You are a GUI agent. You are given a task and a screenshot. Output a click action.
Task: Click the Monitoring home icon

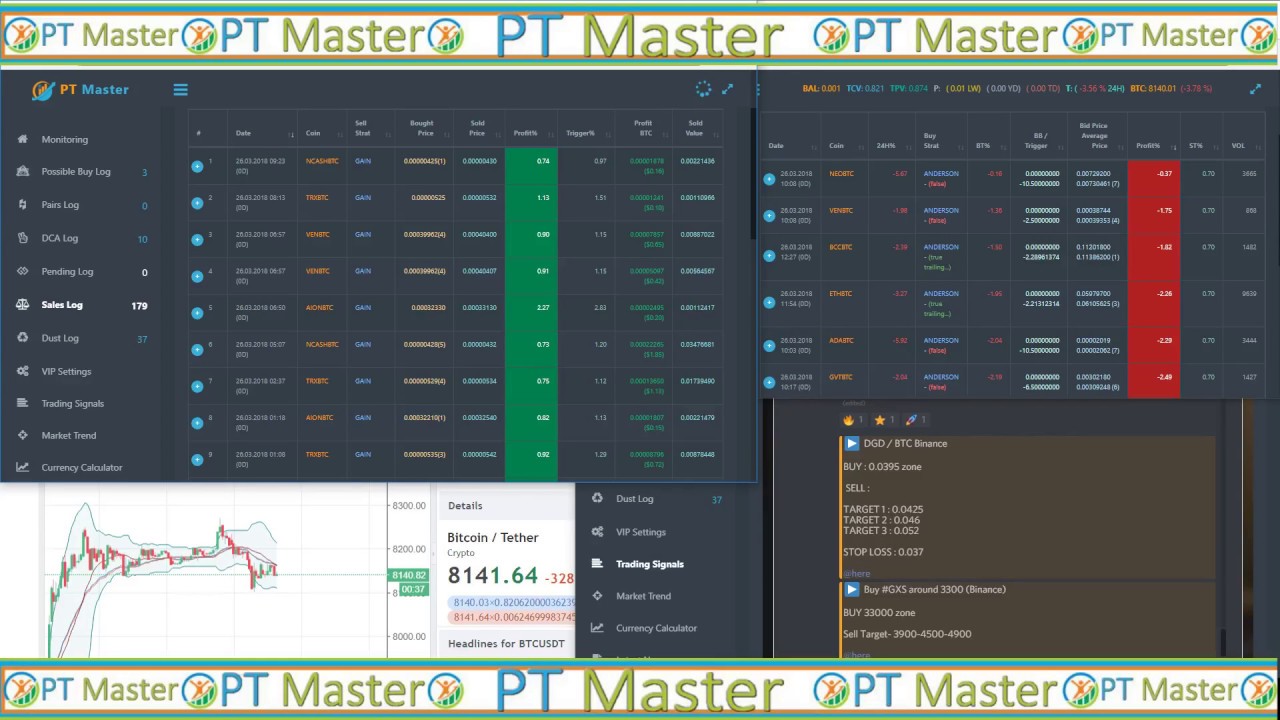(x=22, y=139)
